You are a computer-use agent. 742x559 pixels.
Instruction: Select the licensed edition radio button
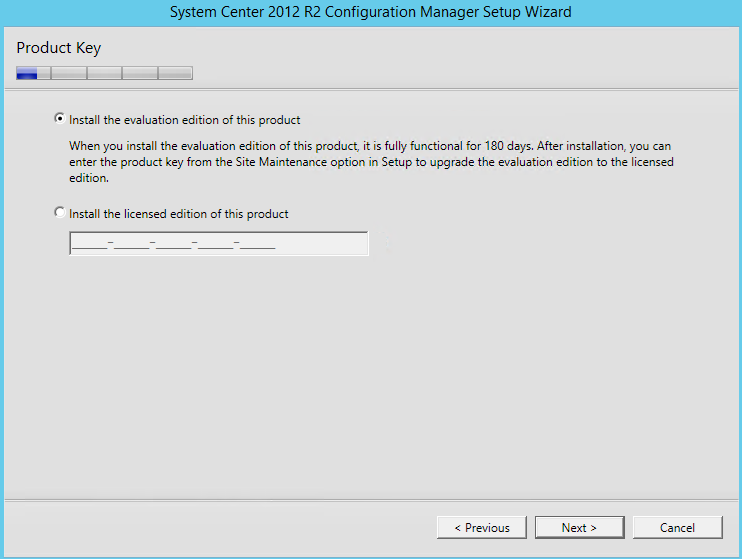pos(60,213)
